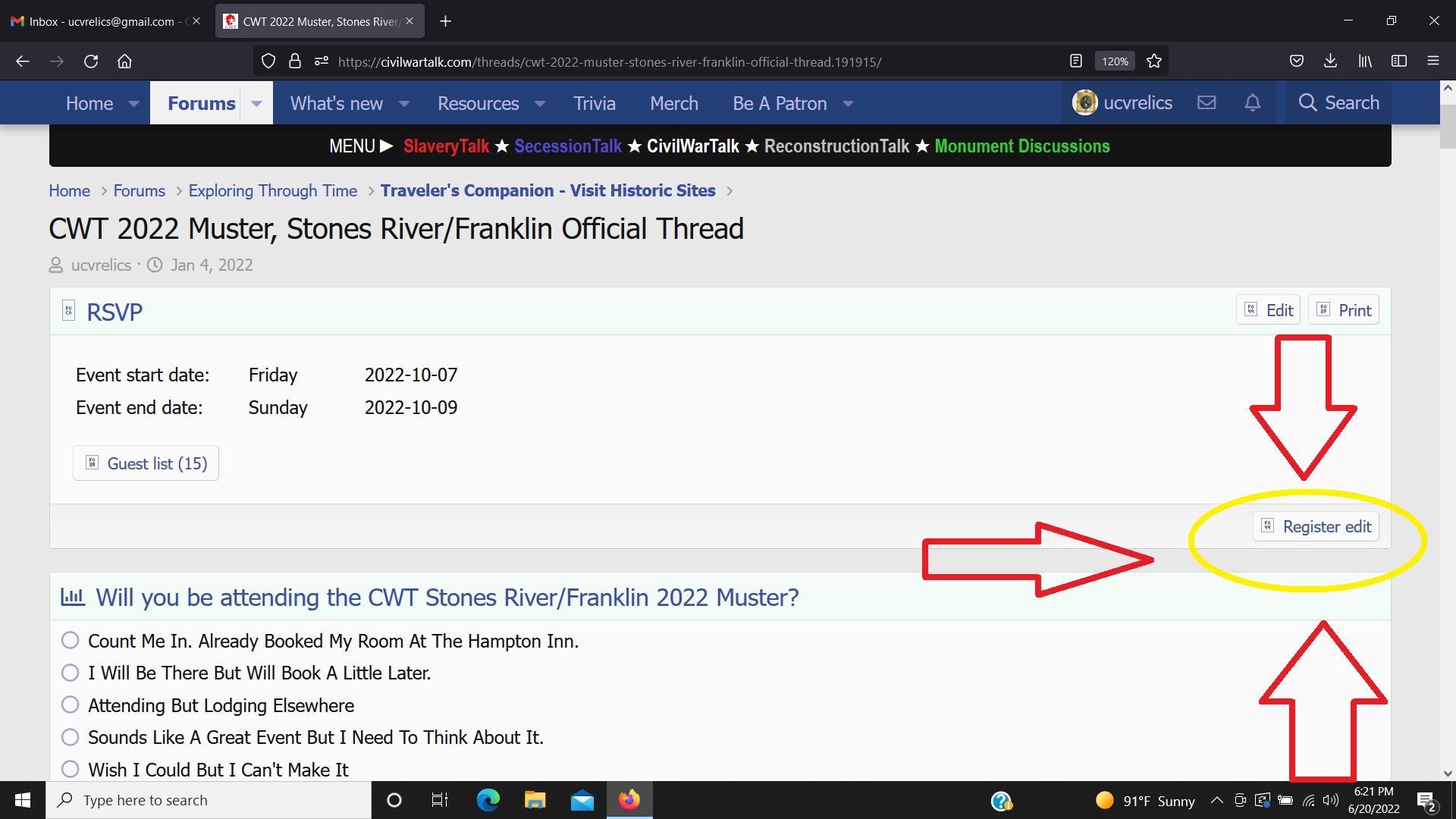
Task: Select 'Count Me In' poll option
Action: (71, 641)
